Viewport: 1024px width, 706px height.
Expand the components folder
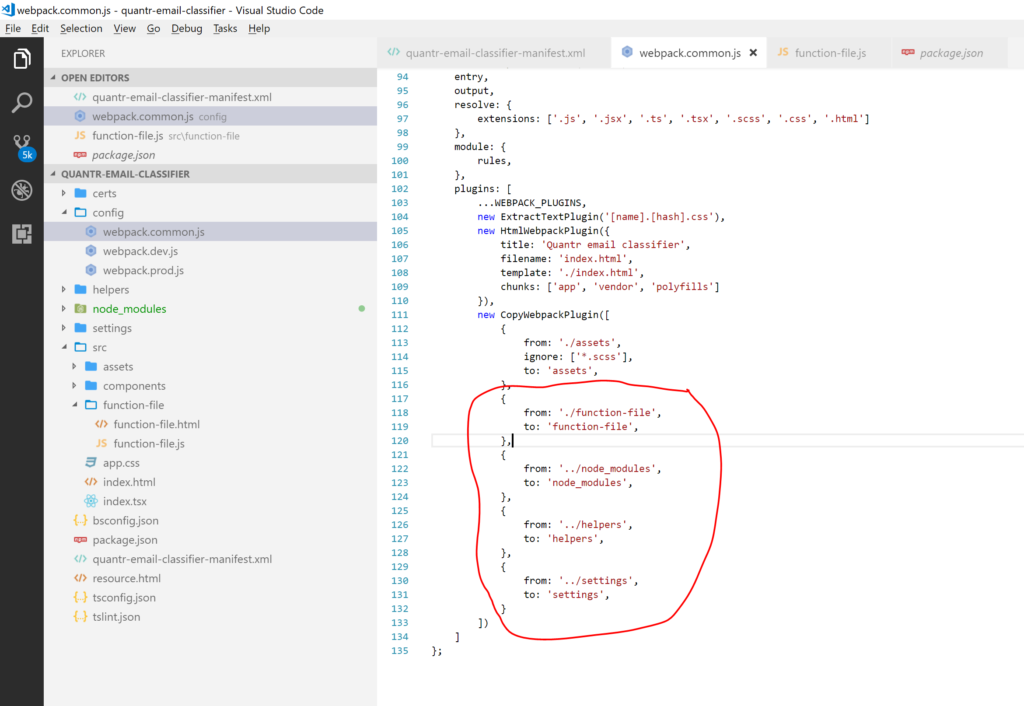[x=74, y=385]
